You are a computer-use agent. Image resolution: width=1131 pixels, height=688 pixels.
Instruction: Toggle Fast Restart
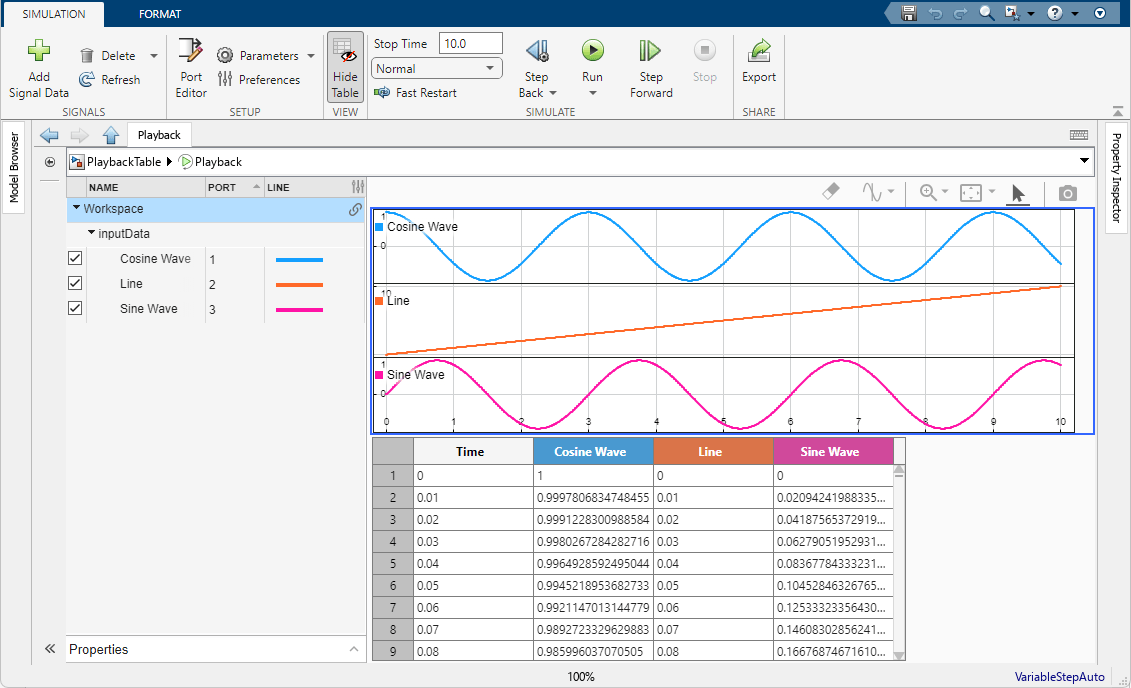pos(415,92)
